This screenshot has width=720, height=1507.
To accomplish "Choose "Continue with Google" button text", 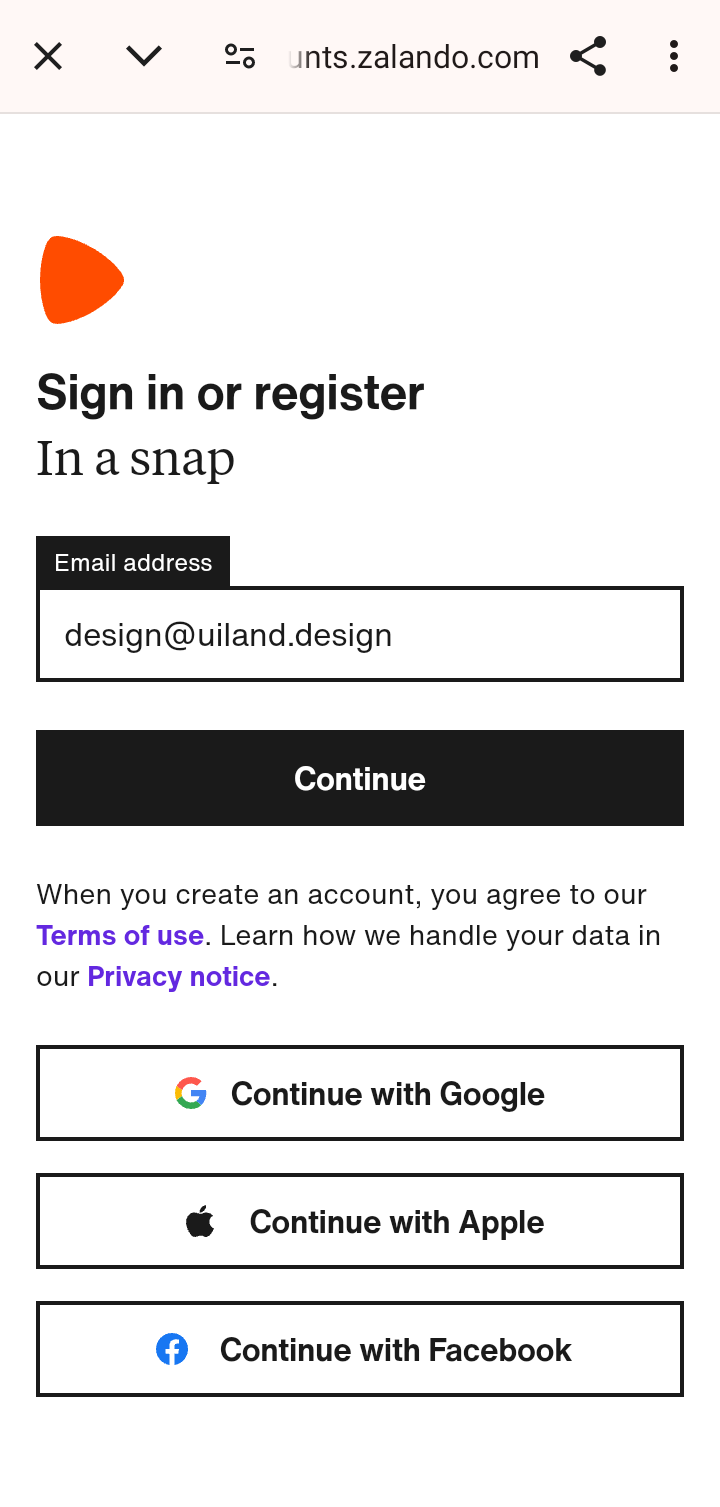I will coord(388,1094).
